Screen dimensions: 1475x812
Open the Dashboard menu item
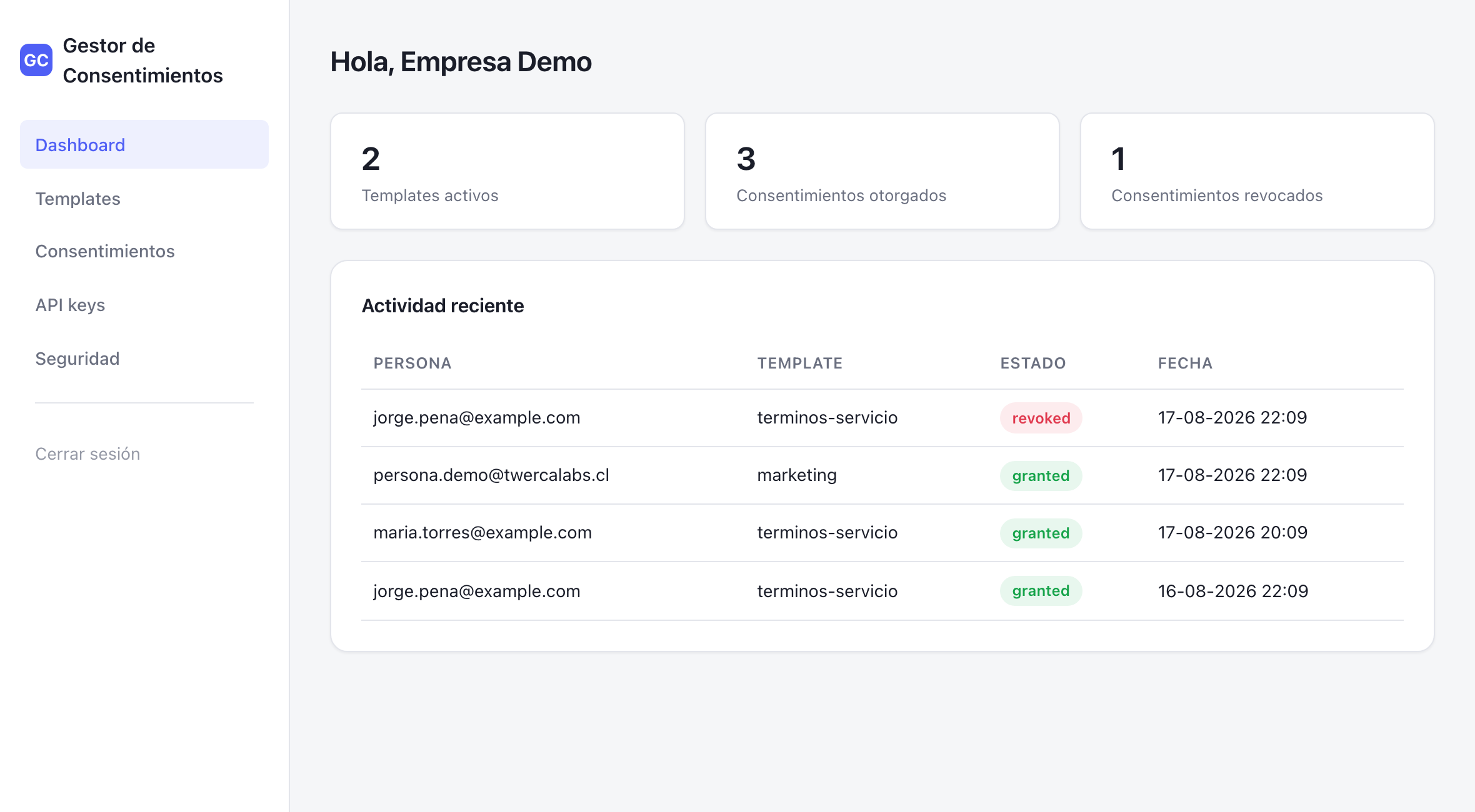[144, 144]
